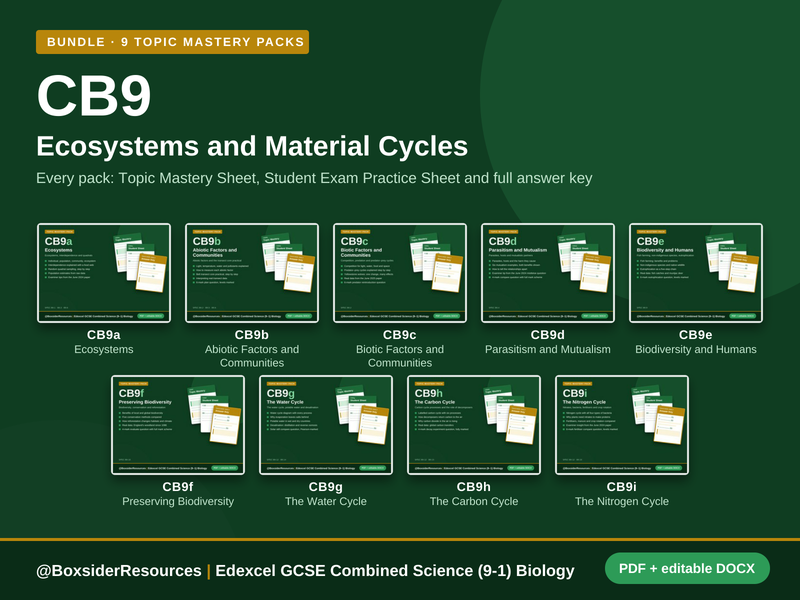Click the CB9a Ecosystems pack thumbnail

tap(104, 273)
